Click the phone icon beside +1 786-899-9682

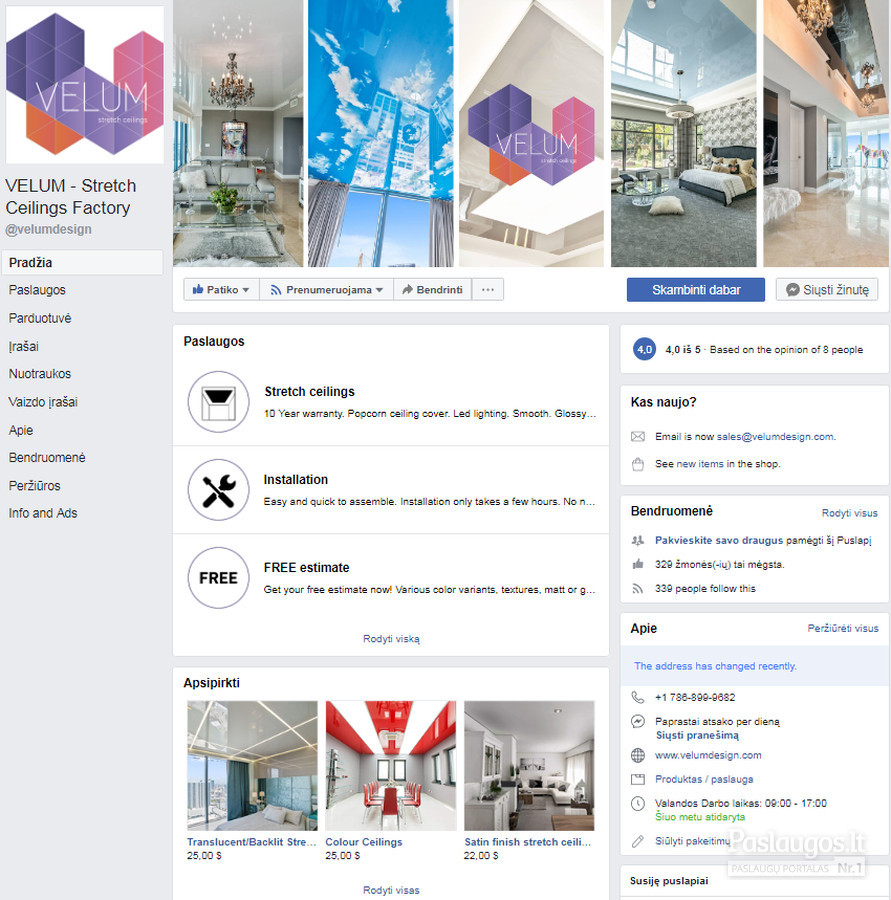click(x=638, y=697)
